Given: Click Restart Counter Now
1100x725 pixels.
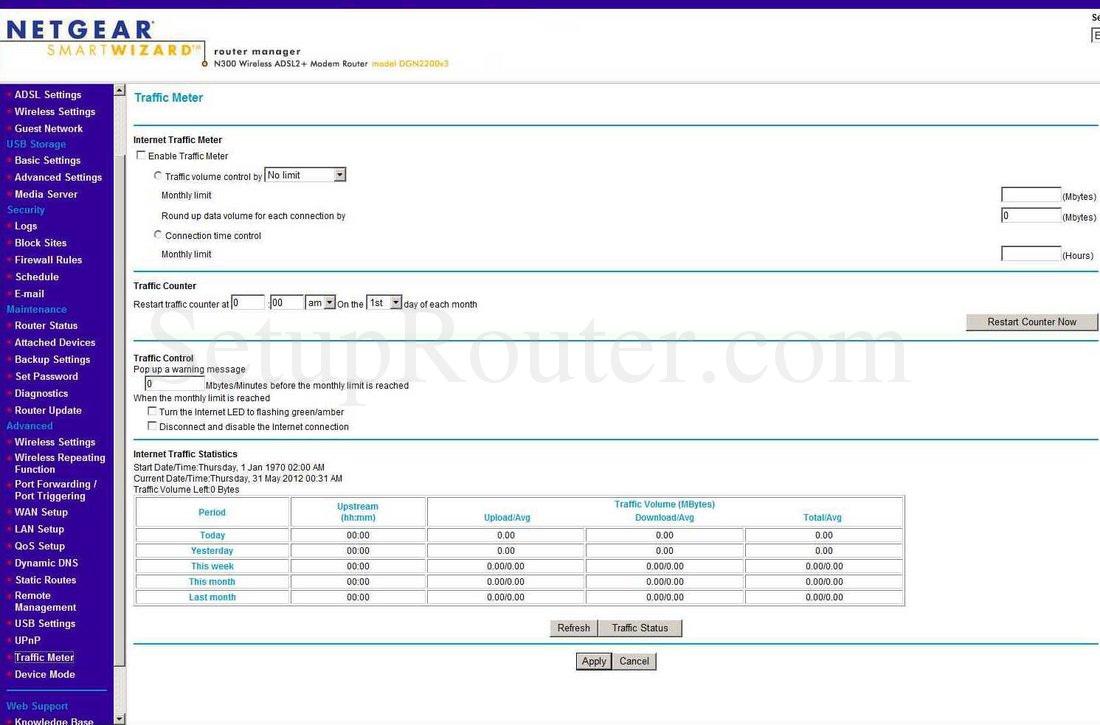Looking at the screenshot, I should pos(1032,321).
